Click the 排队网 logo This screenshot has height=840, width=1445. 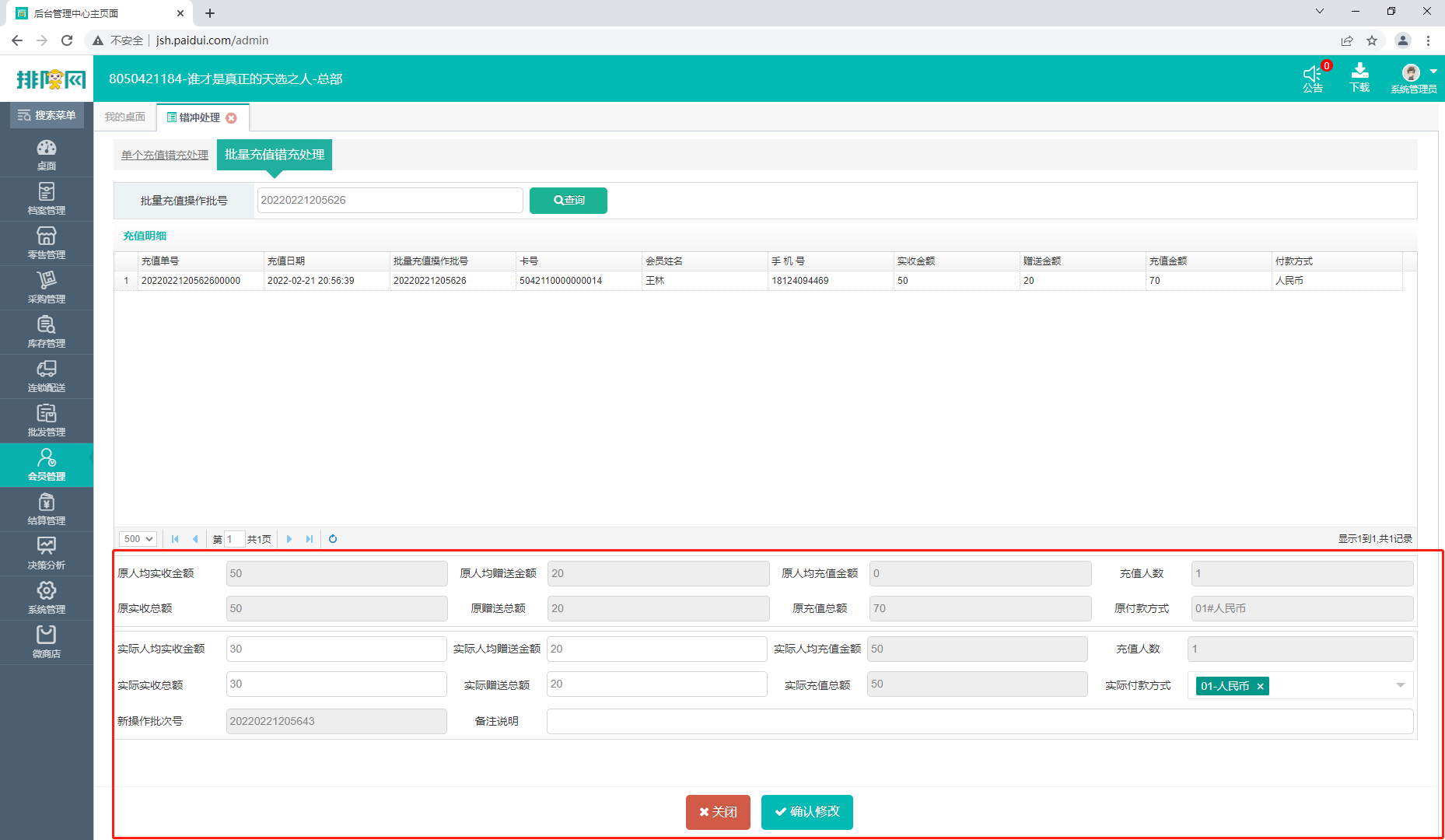point(51,79)
